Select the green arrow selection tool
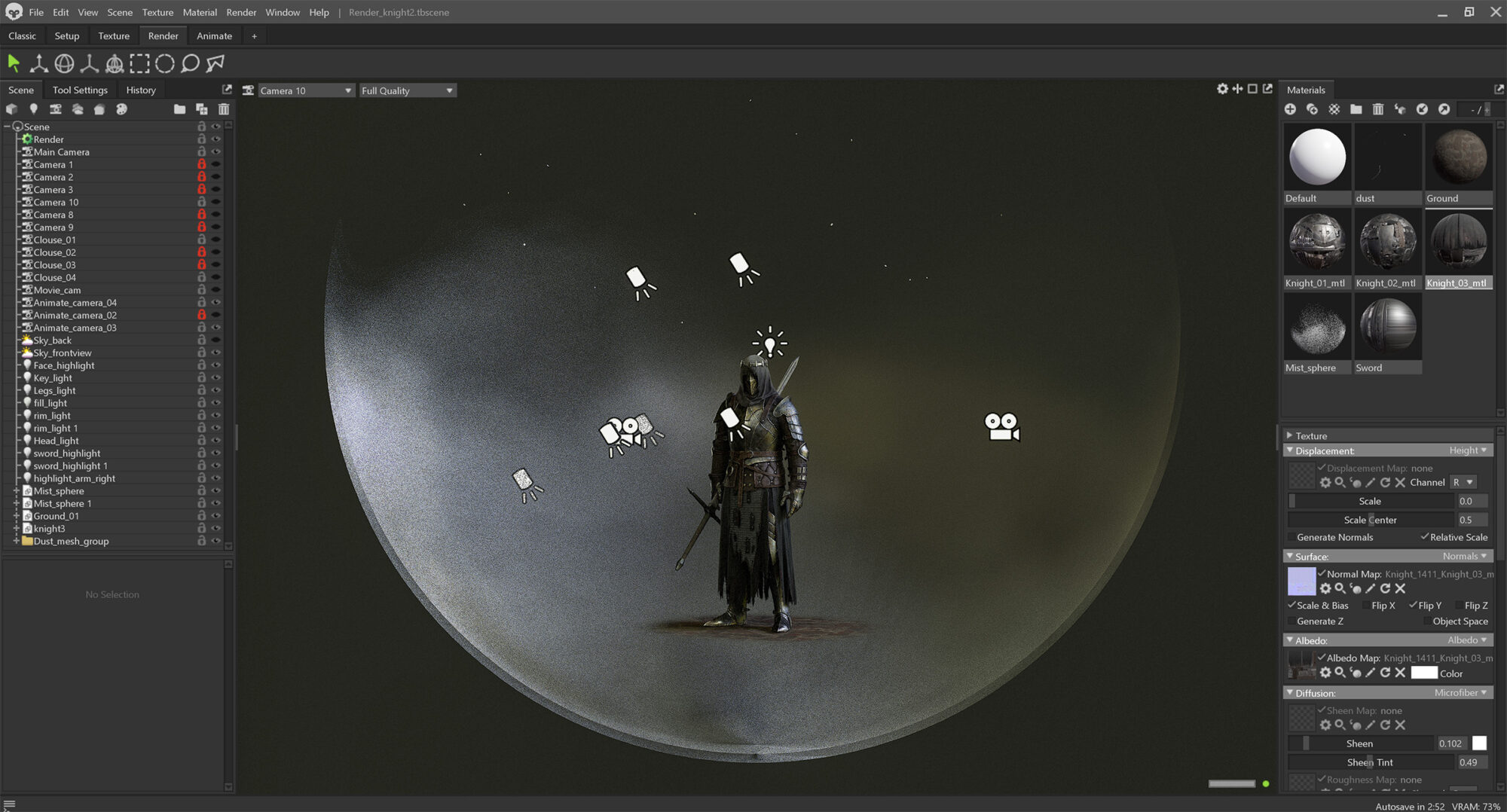This screenshot has height=812, width=1507. 14,63
